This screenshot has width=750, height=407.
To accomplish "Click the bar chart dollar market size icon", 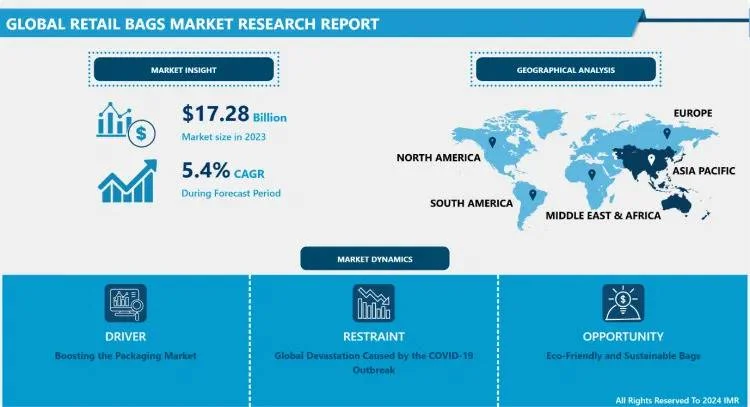I will tap(125, 123).
